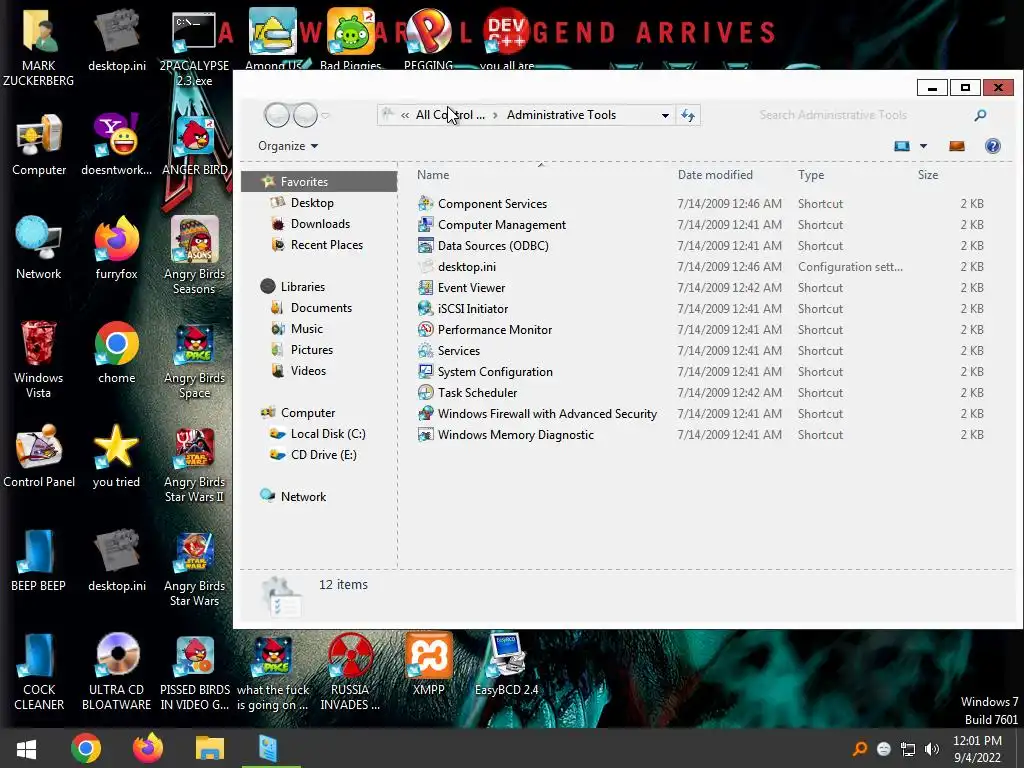Click the Configuration settings type cell
The height and width of the screenshot is (768, 1024).
(850, 266)
